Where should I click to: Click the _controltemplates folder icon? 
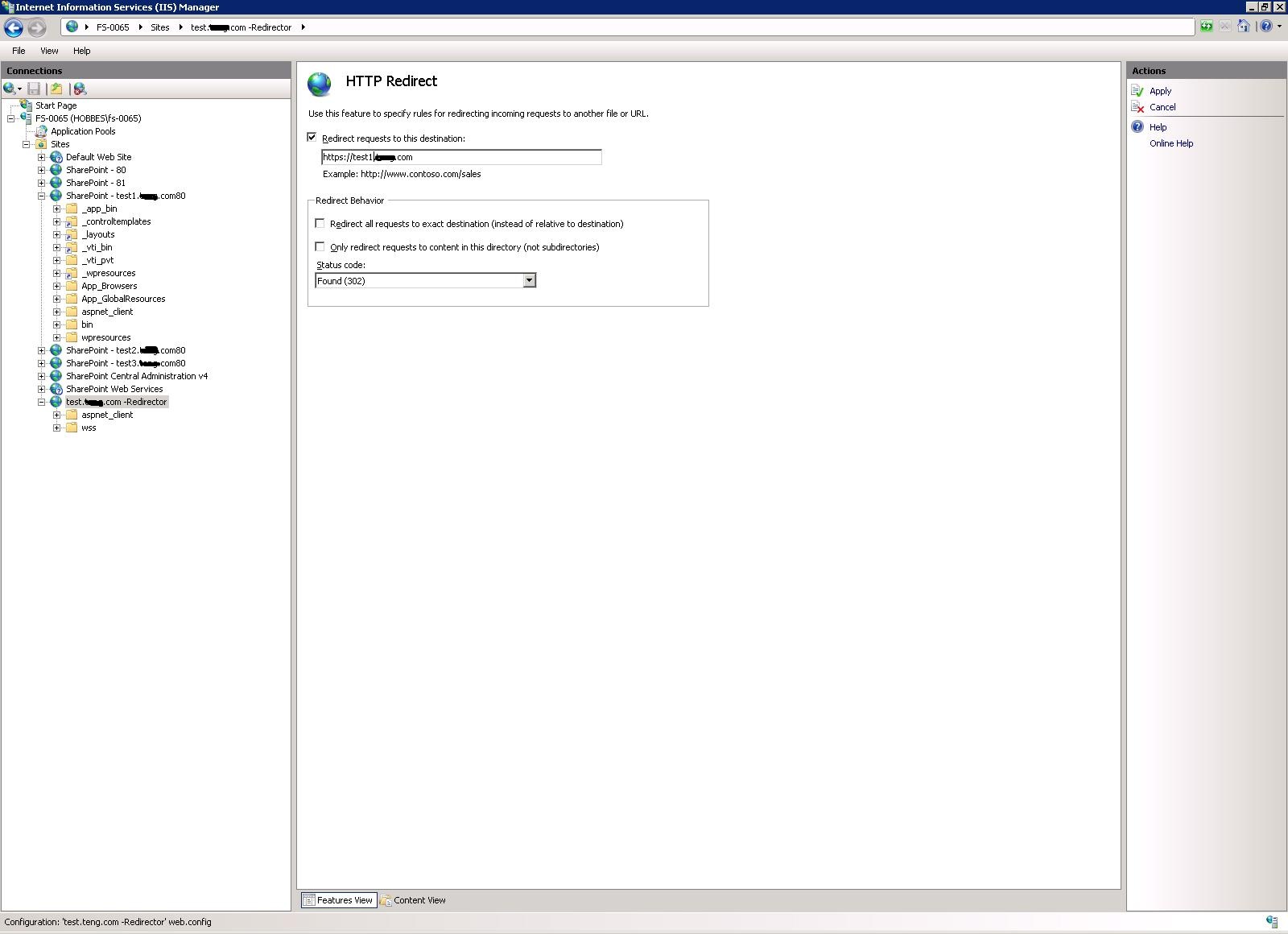coord(72,221)
